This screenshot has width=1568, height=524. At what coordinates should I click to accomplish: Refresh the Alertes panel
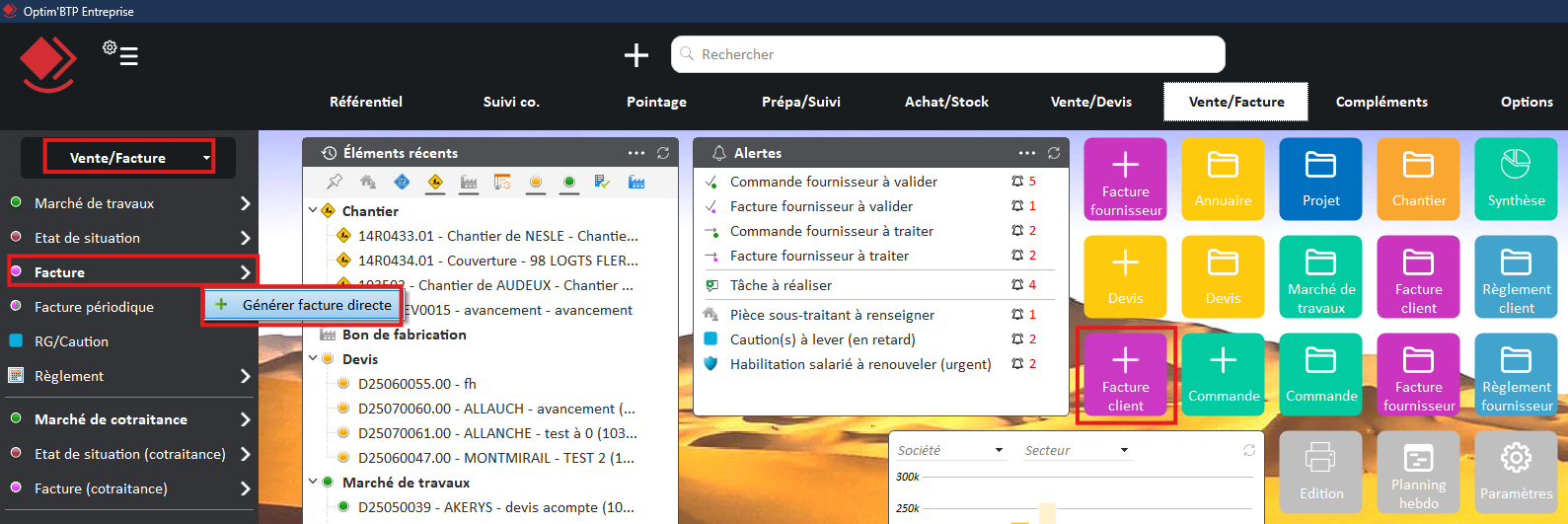click(1054, 153)
